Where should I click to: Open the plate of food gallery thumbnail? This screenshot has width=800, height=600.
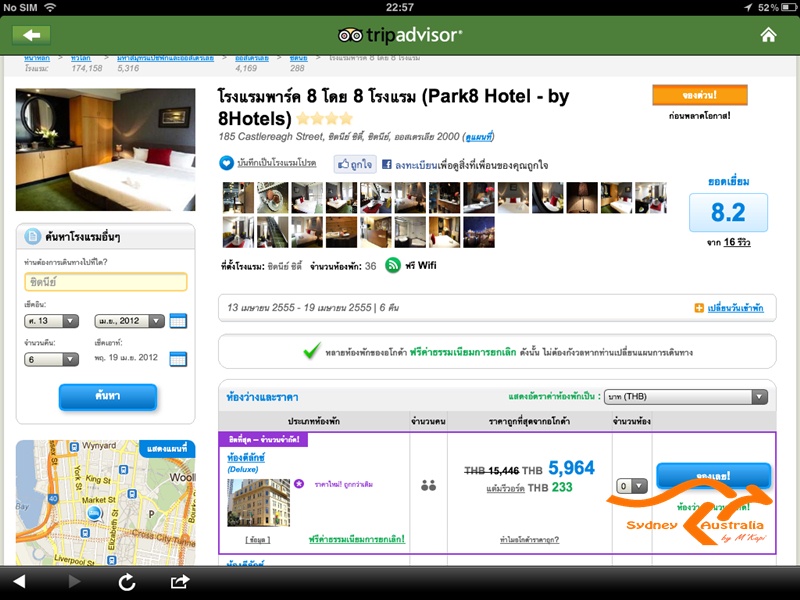(272, 197)
